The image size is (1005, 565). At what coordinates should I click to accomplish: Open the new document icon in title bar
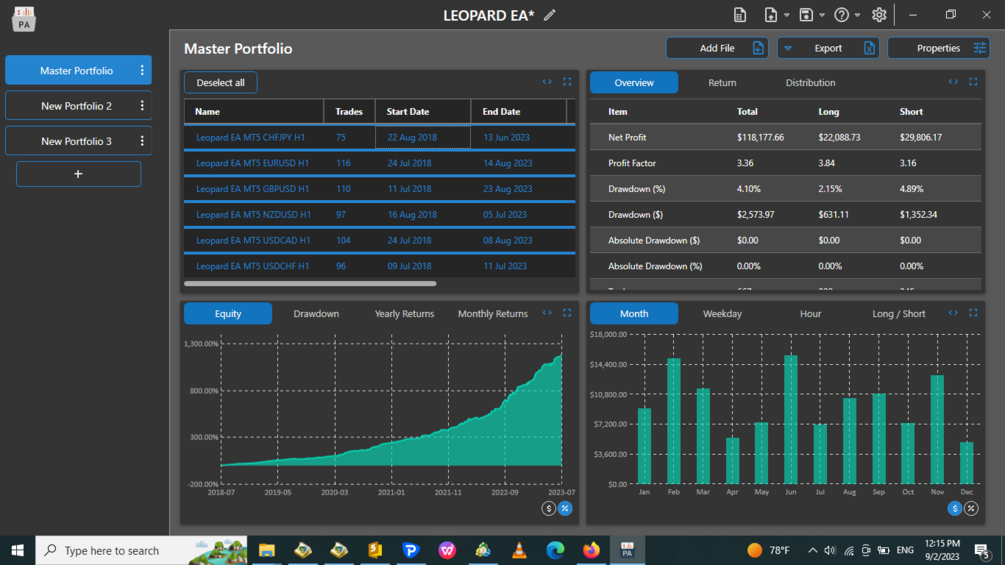tap(740, 15)
